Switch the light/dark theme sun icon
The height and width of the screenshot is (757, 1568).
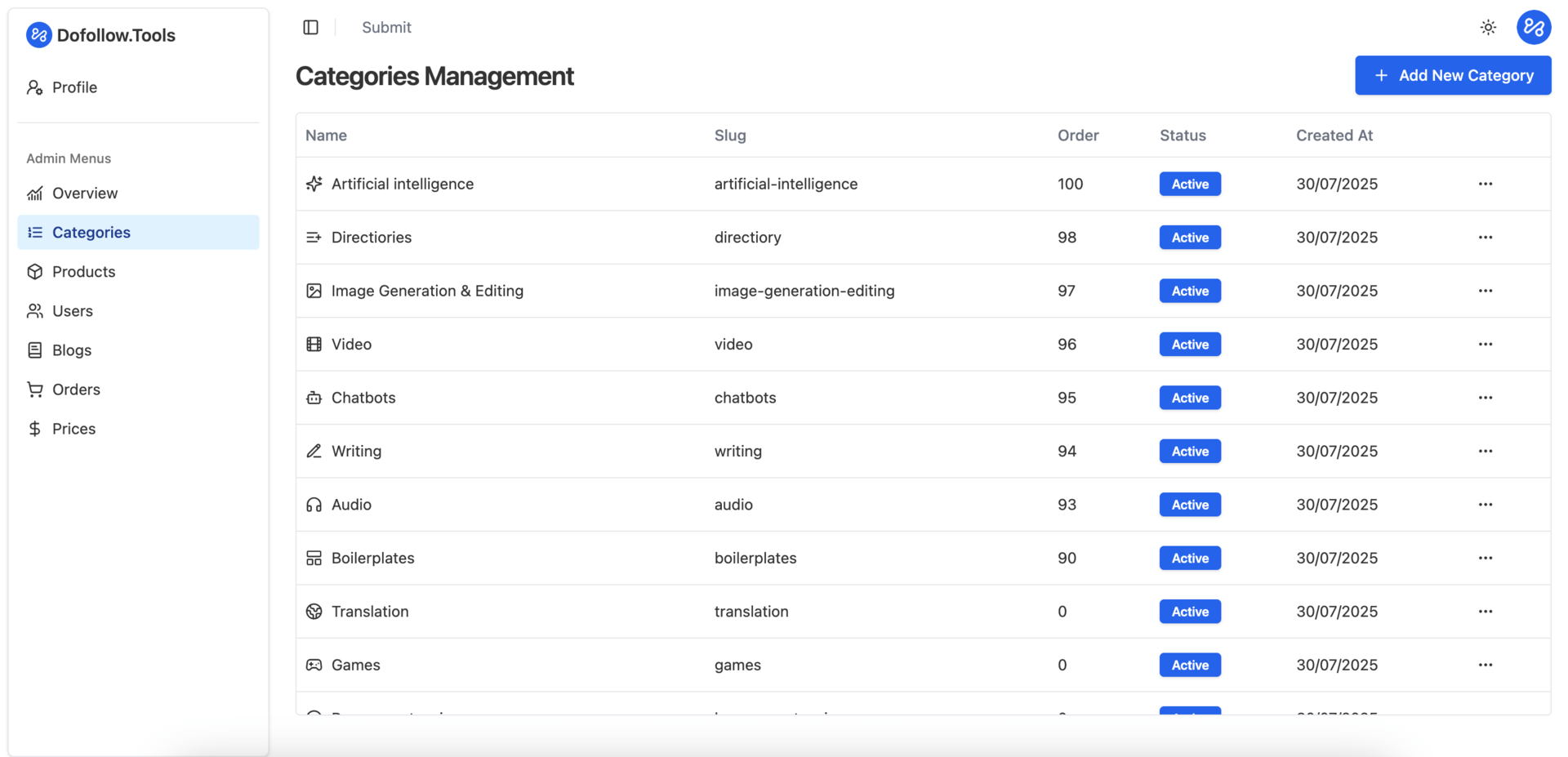click(1488, 28)
